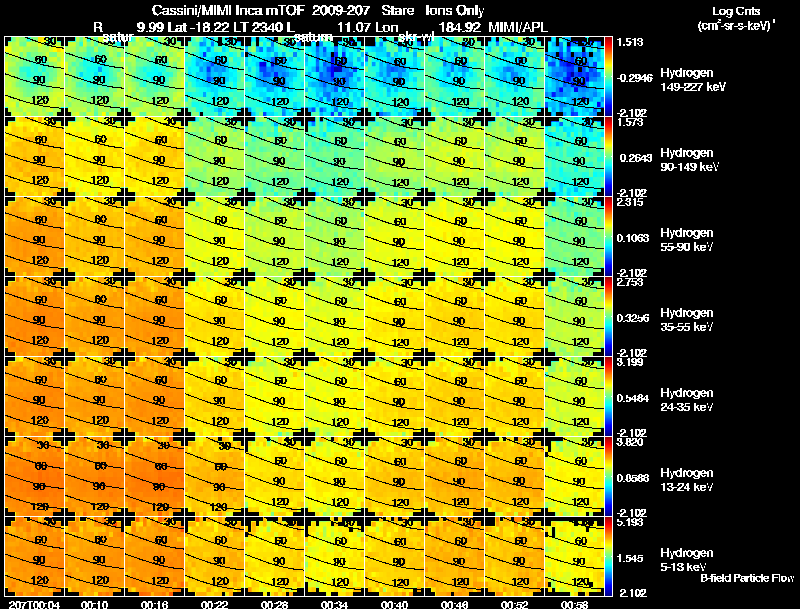Click the 'Hydrogen 13-24 keV' row label
Viewport: 800px width, 609px height.
[687, 480]
